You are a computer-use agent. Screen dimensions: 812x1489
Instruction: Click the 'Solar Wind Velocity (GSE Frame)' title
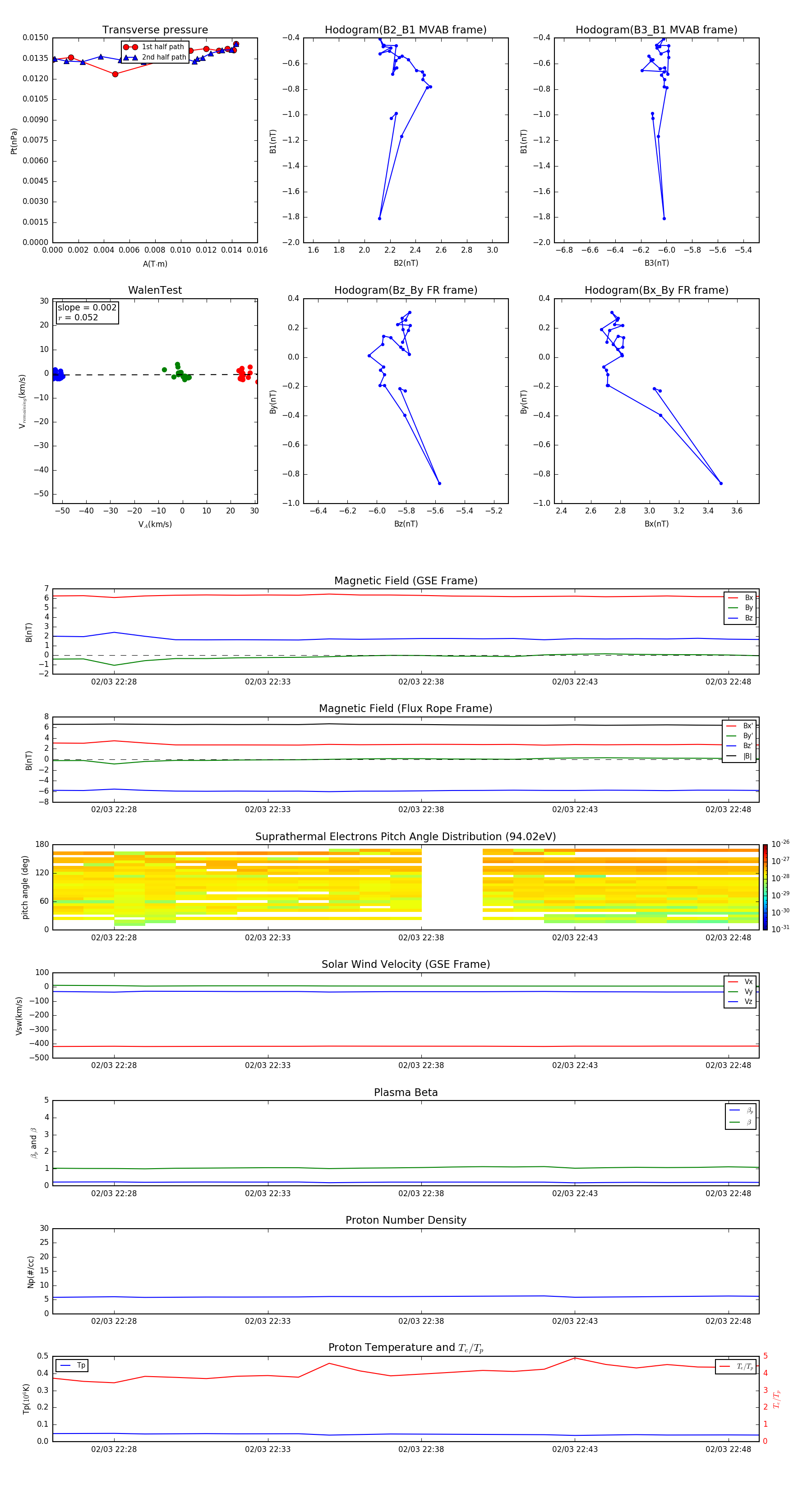pos(406,964)
